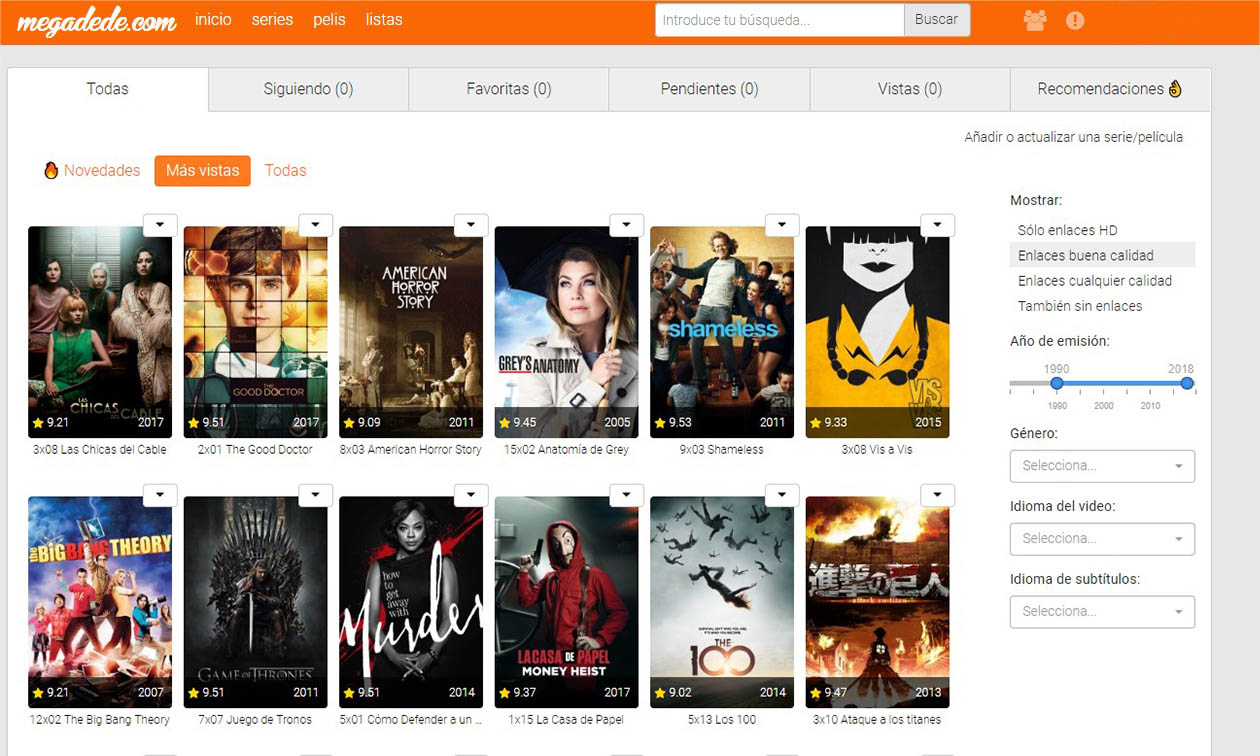Open the dropdown arrow on The Good Doctor
Screen dimensions: 1260x756
(315, 225)
